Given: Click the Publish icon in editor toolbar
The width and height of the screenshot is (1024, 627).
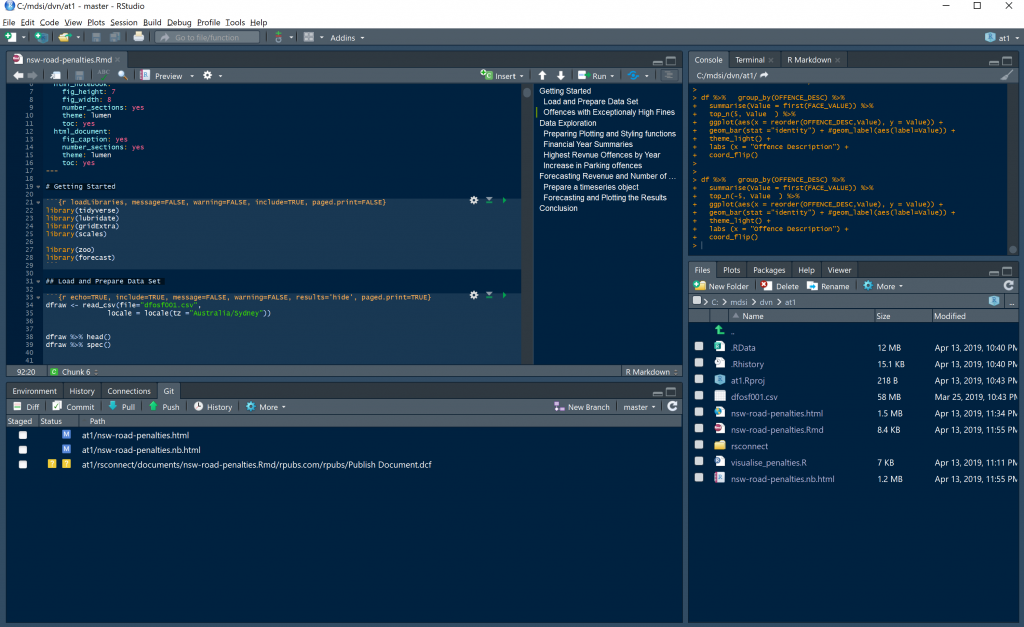Looking at the screenshot, I should (x=633, y=76).
